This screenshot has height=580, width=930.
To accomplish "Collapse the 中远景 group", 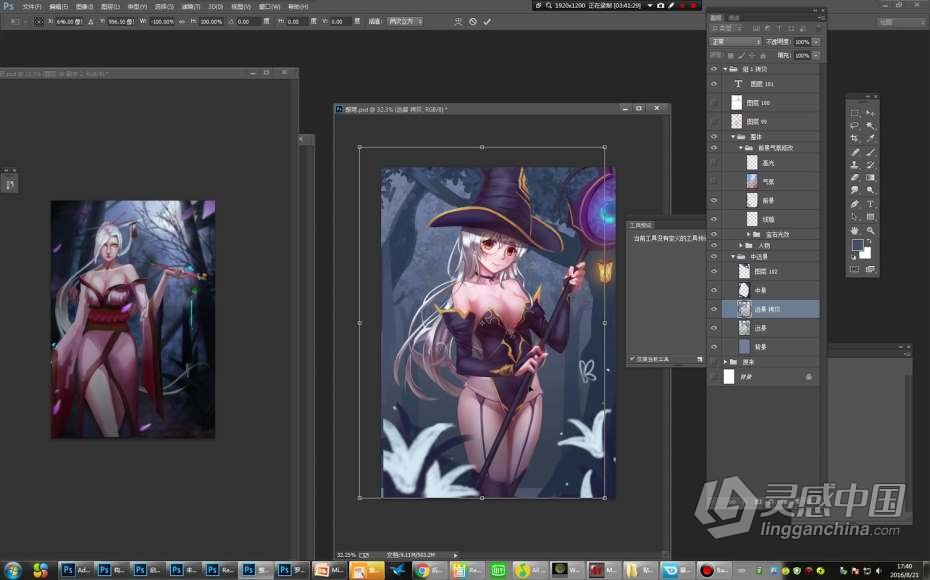I will 733,256.
